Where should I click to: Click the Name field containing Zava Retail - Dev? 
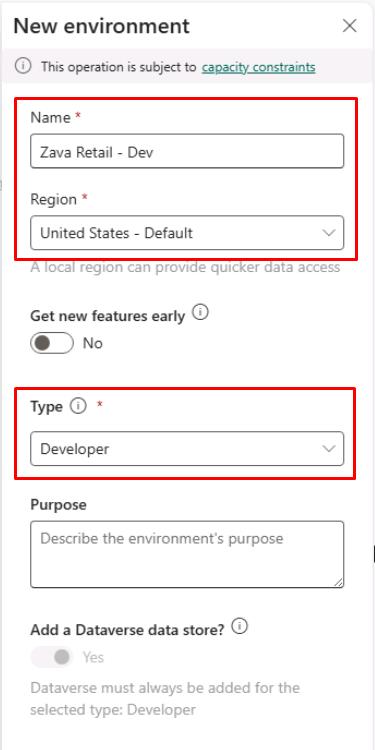tap(187, 151)
